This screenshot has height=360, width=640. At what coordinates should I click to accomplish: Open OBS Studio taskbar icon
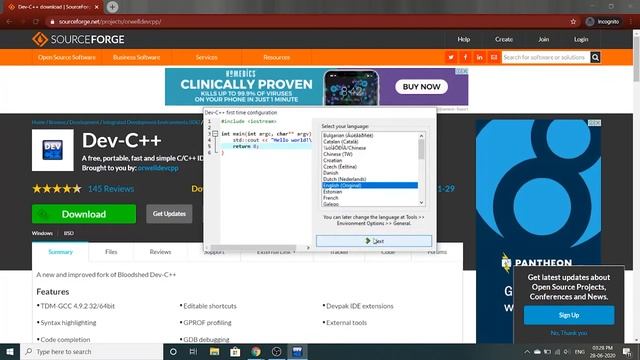coord(277,351)
